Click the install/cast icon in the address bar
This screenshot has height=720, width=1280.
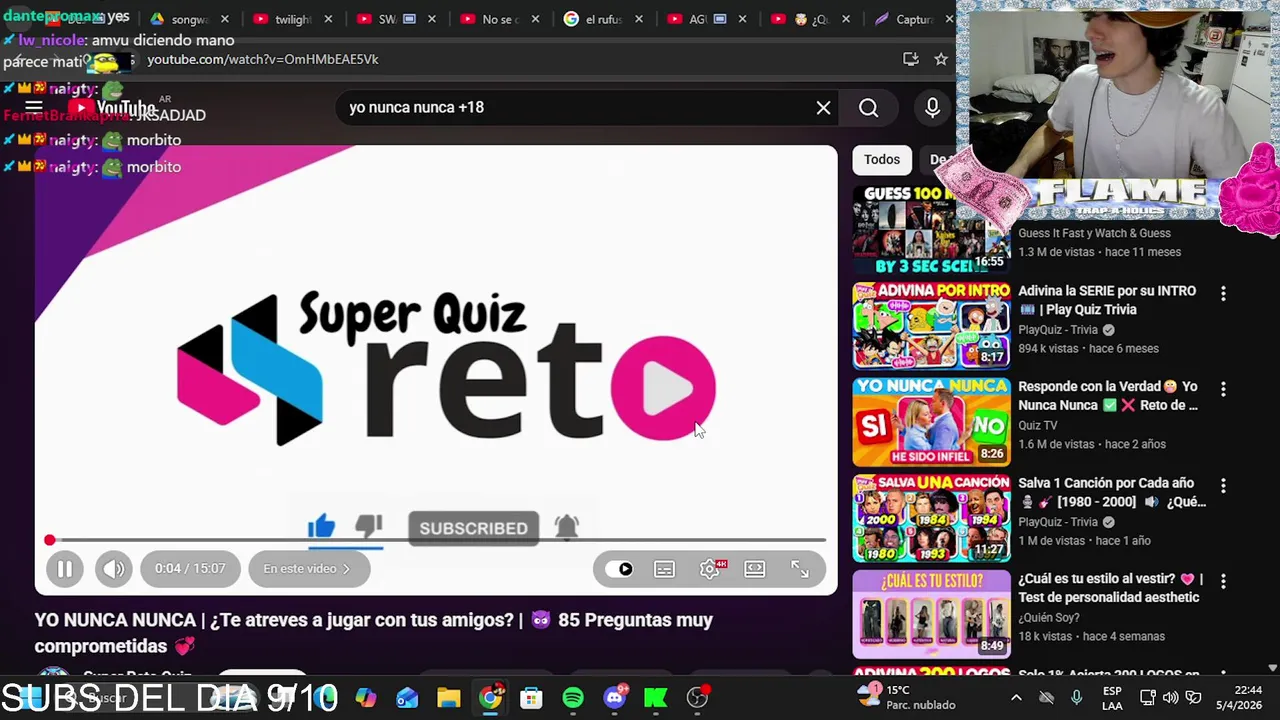click(911, 59)
